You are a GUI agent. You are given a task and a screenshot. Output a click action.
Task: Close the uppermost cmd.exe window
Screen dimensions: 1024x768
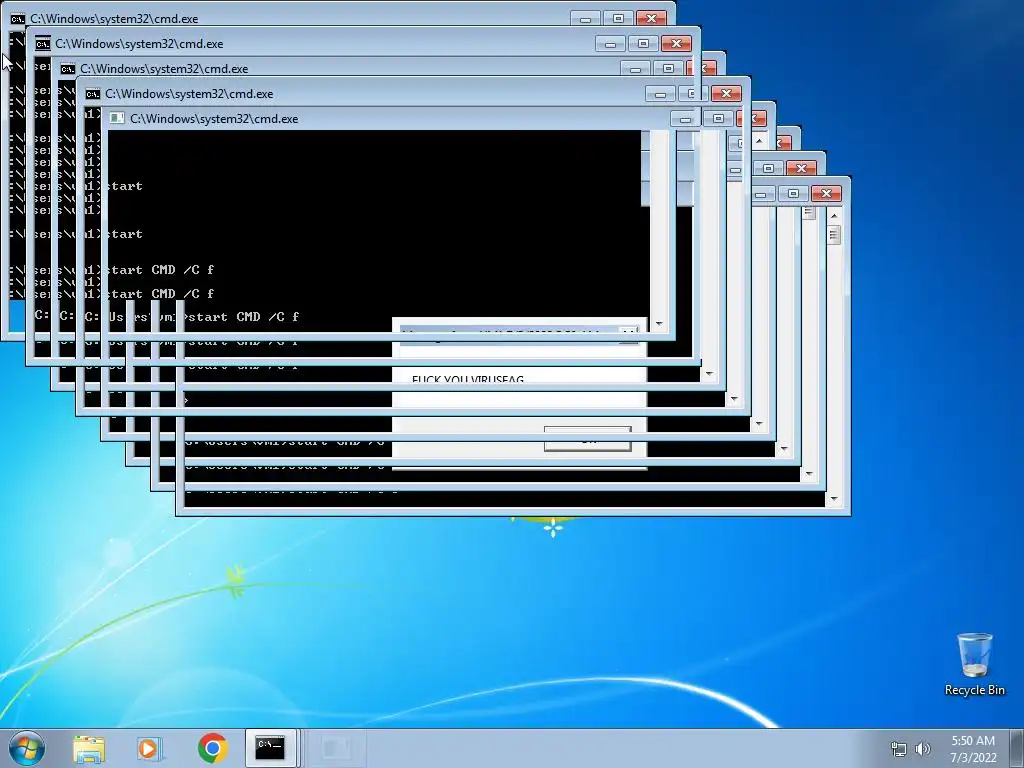pyautogui.click(x=651, y=18)
